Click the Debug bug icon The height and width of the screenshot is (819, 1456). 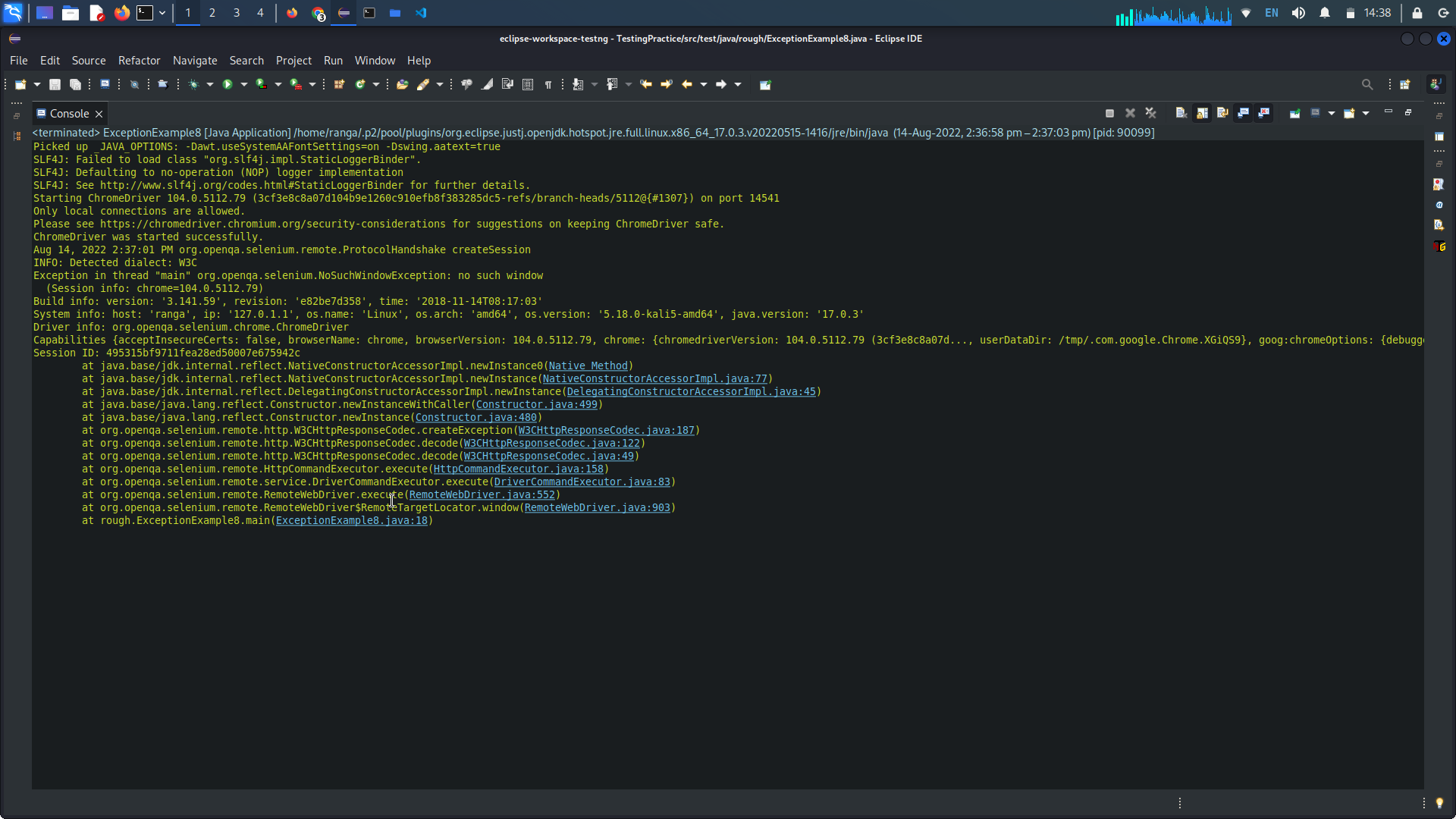[194, 84]
